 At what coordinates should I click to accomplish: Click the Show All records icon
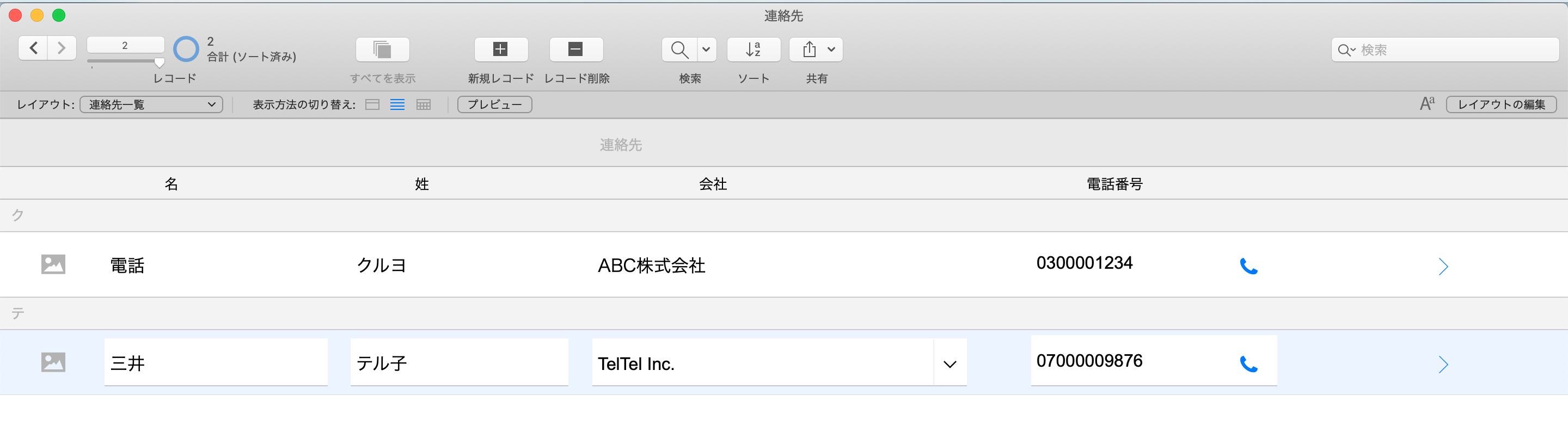(382, 50)
